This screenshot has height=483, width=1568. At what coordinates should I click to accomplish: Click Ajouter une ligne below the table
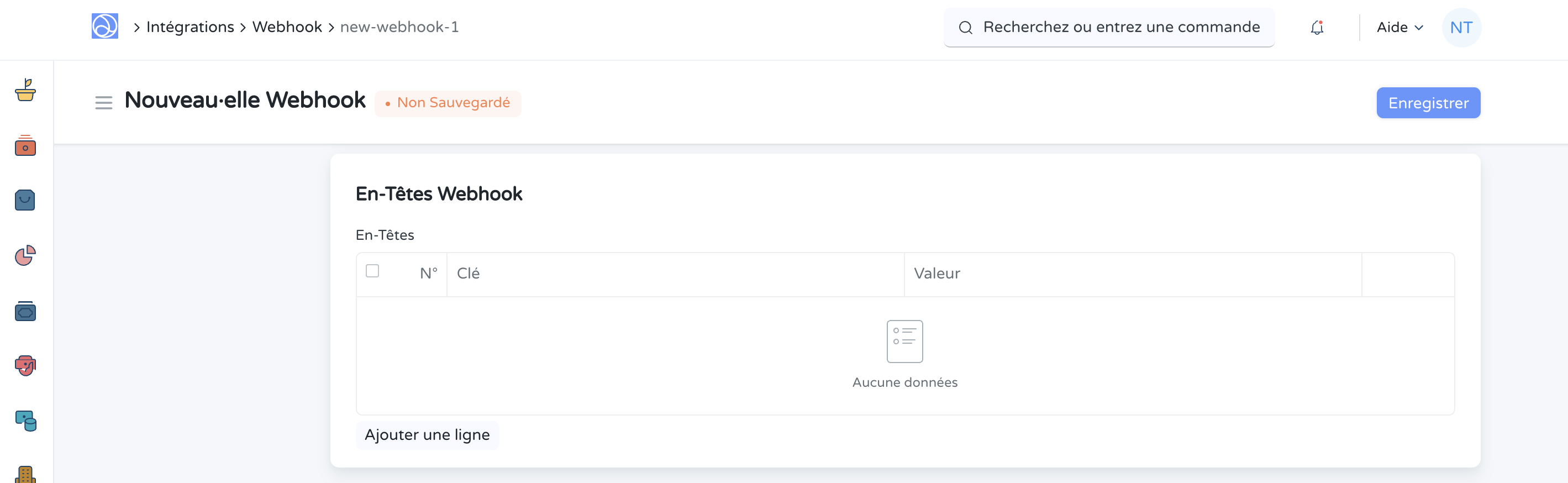(x=427, y=434)
